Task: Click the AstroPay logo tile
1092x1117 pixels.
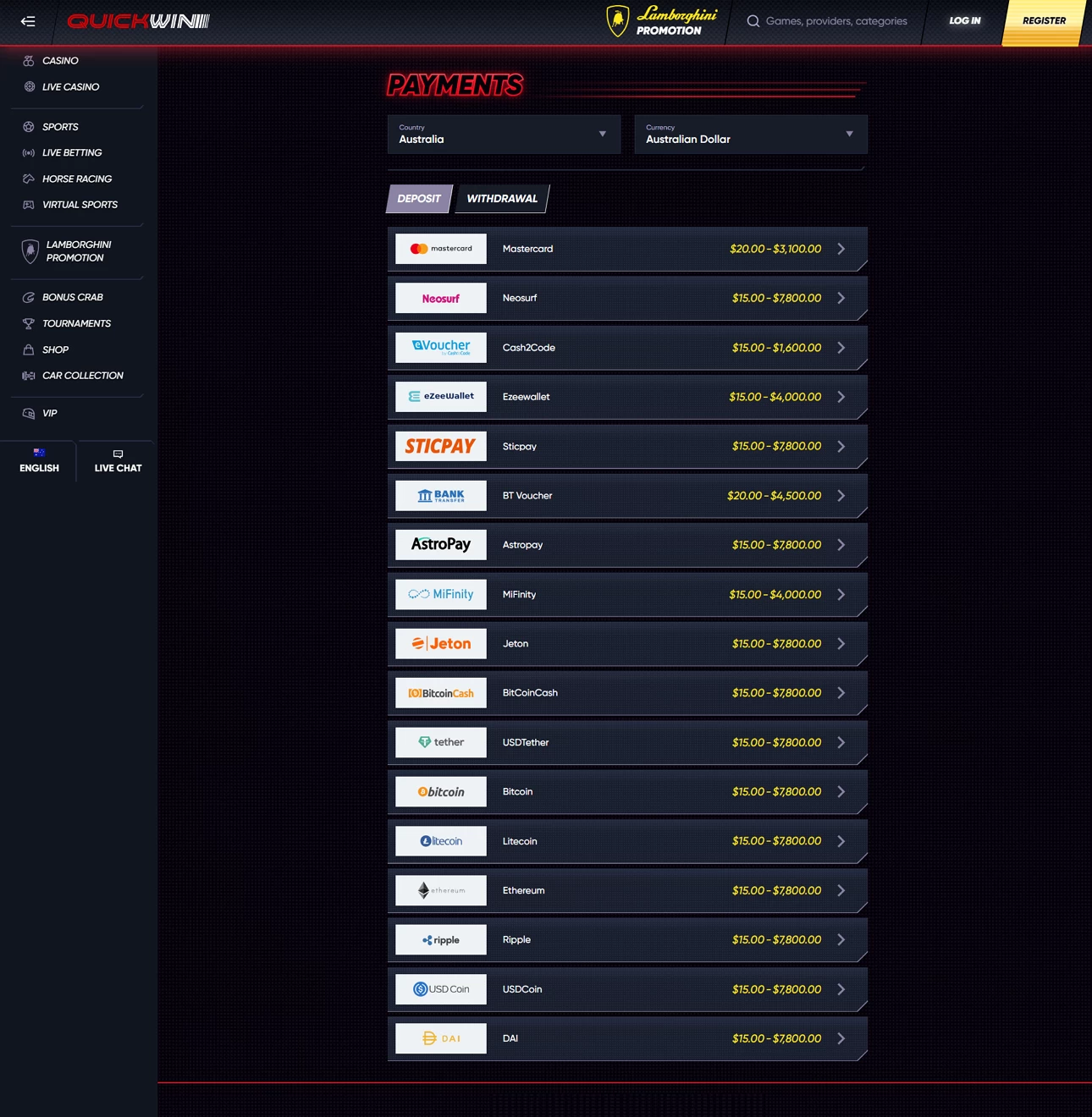Action: [x=441, y=545]
